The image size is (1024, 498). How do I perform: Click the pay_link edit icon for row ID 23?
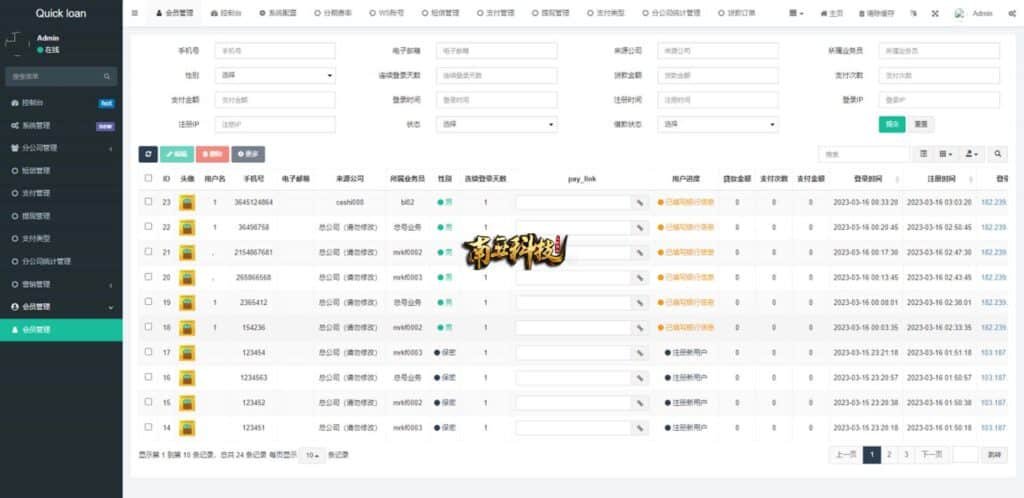640,202
